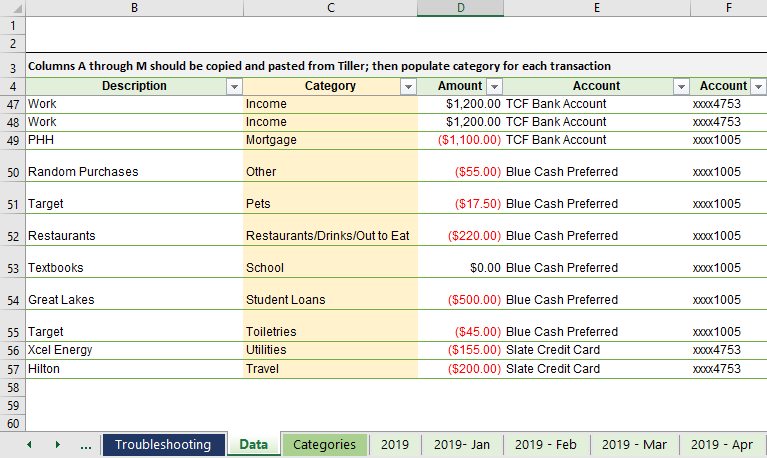
Task: Open the Category column filter dropdown
Action: [408, 87]
